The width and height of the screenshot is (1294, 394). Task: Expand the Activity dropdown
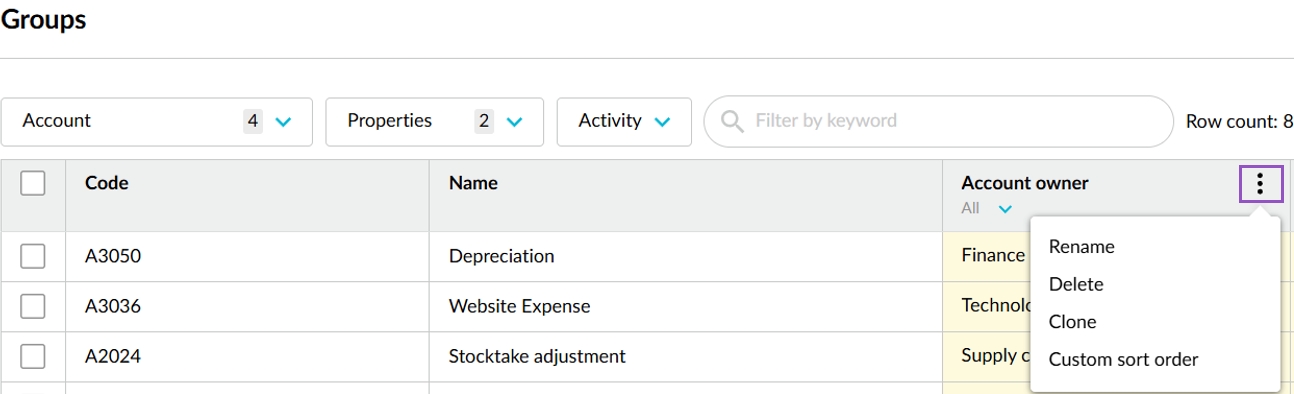click(624, 121)
